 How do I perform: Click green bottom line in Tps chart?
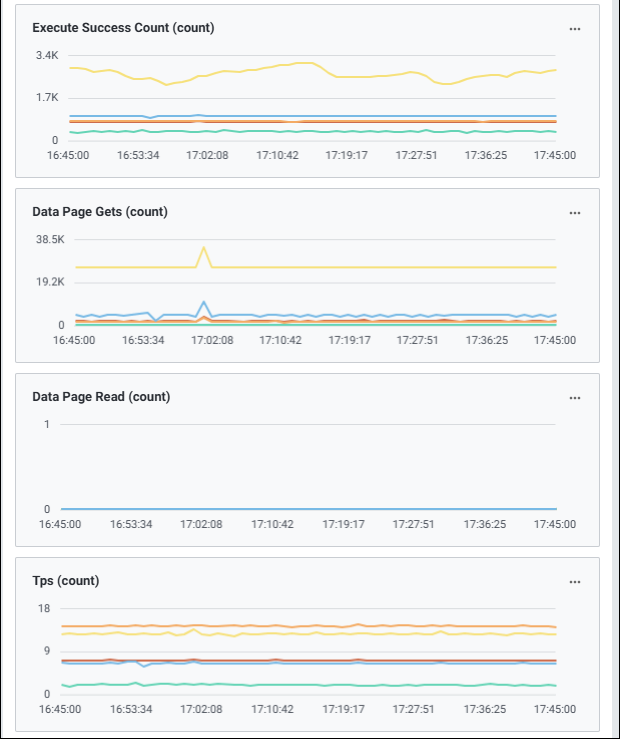(x=300, y=685)
